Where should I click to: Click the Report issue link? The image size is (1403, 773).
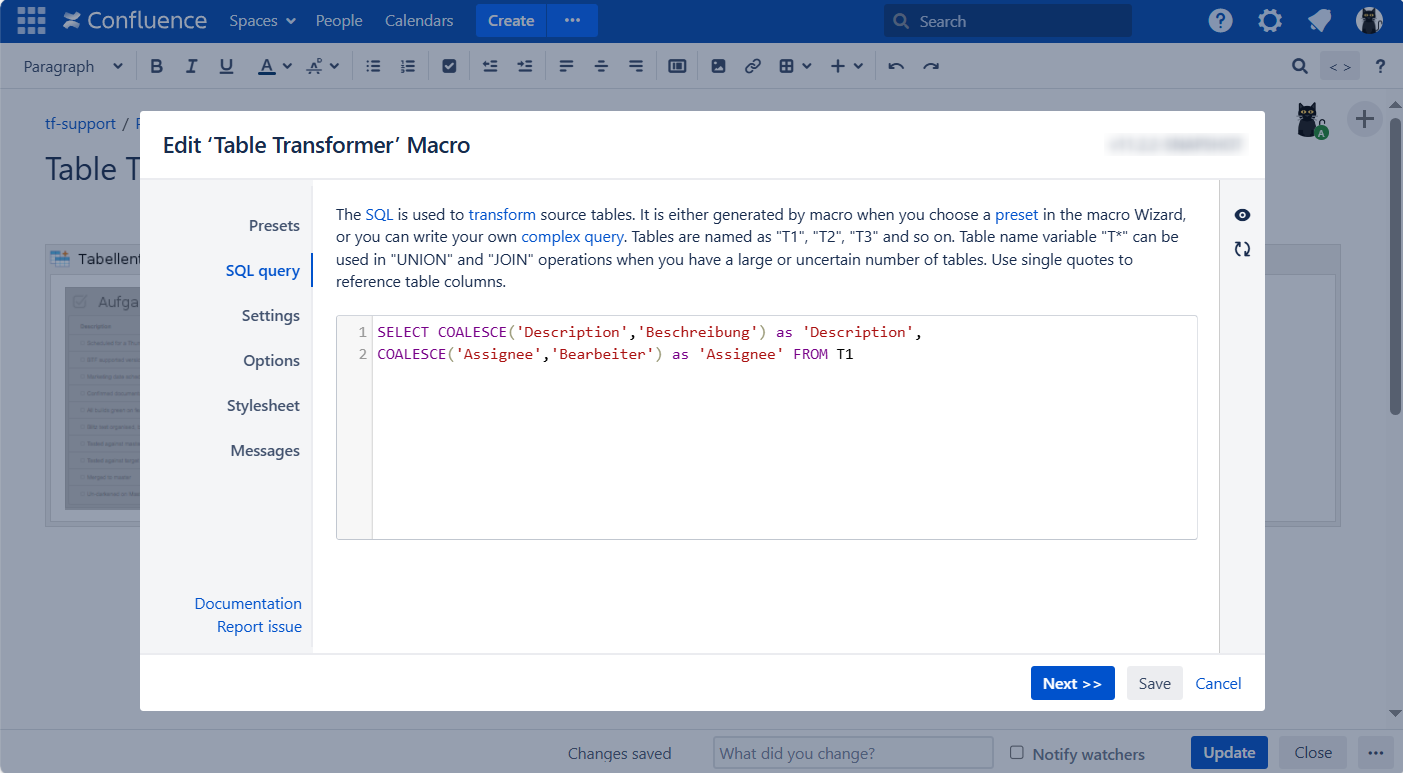(x=259, y=626)
